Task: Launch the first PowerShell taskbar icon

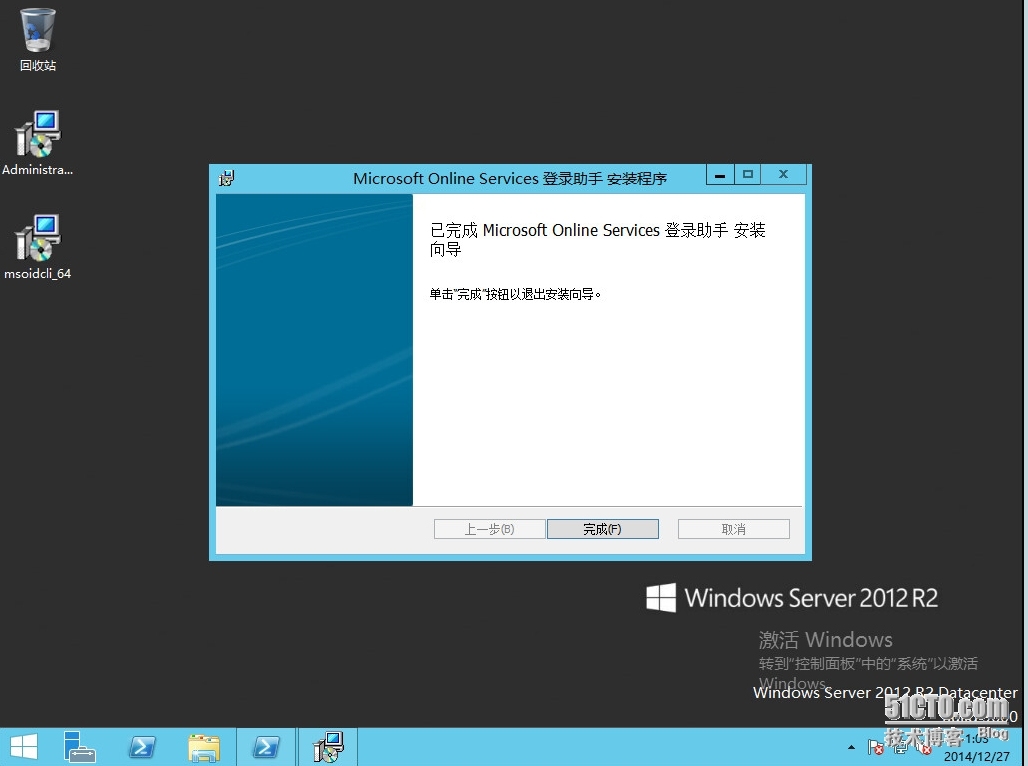Action: click(142, 747)
